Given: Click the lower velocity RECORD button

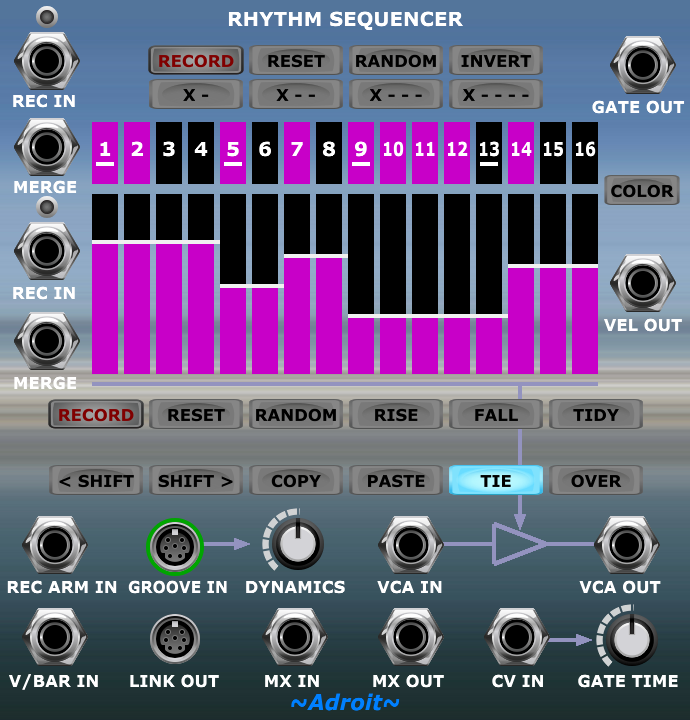Looking at the screenshot, I should coord(96,414).
